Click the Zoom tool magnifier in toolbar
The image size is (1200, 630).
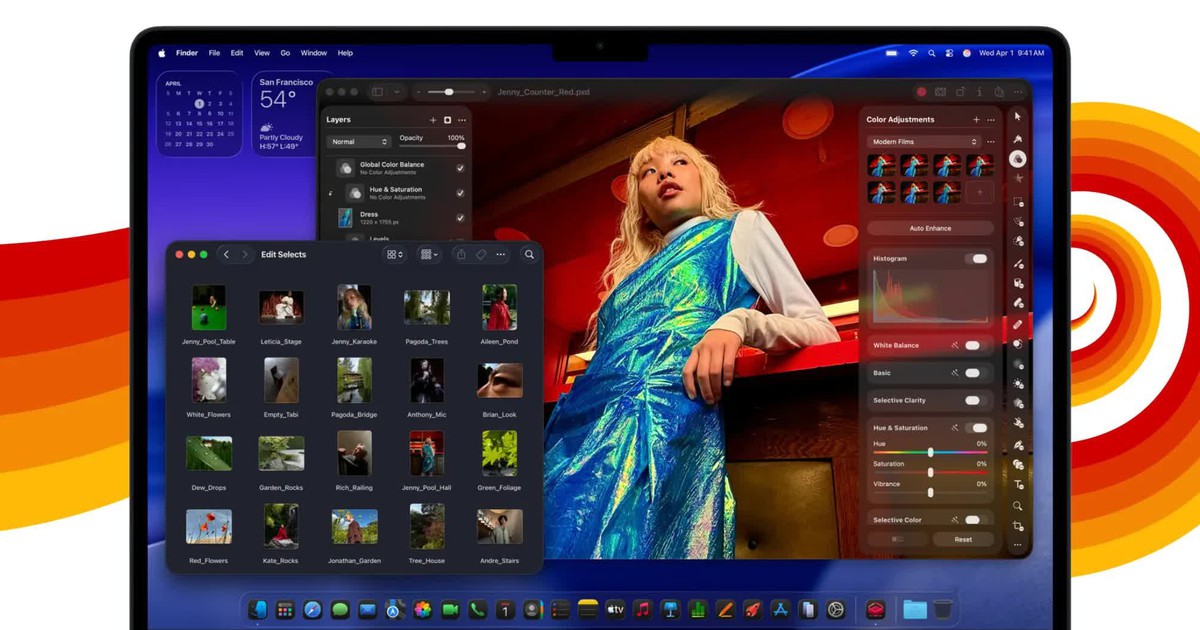point(1018,506)
